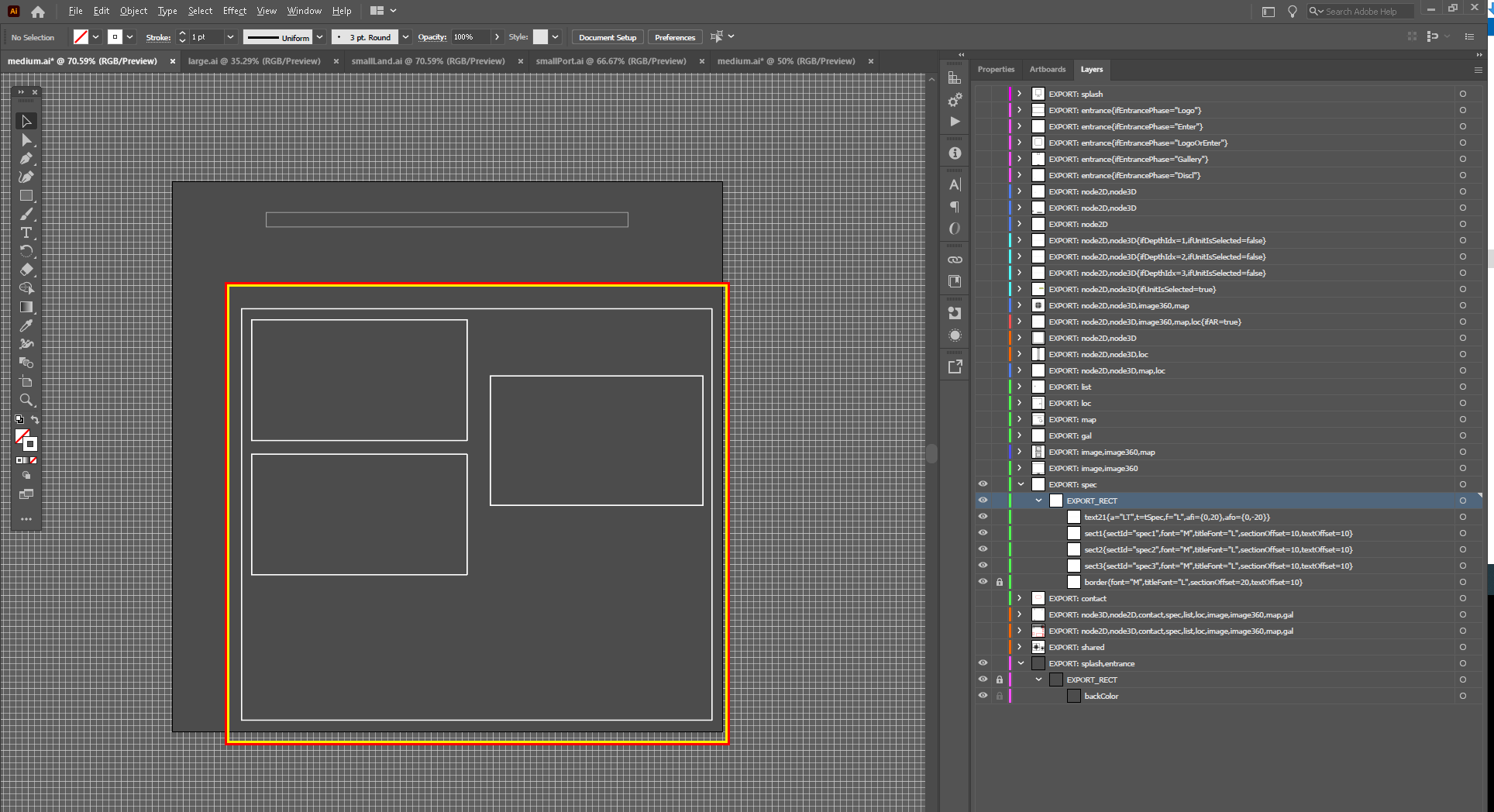Select the Pen tool
This screenshot has height=812, width=1494.
tap(26, 158)
